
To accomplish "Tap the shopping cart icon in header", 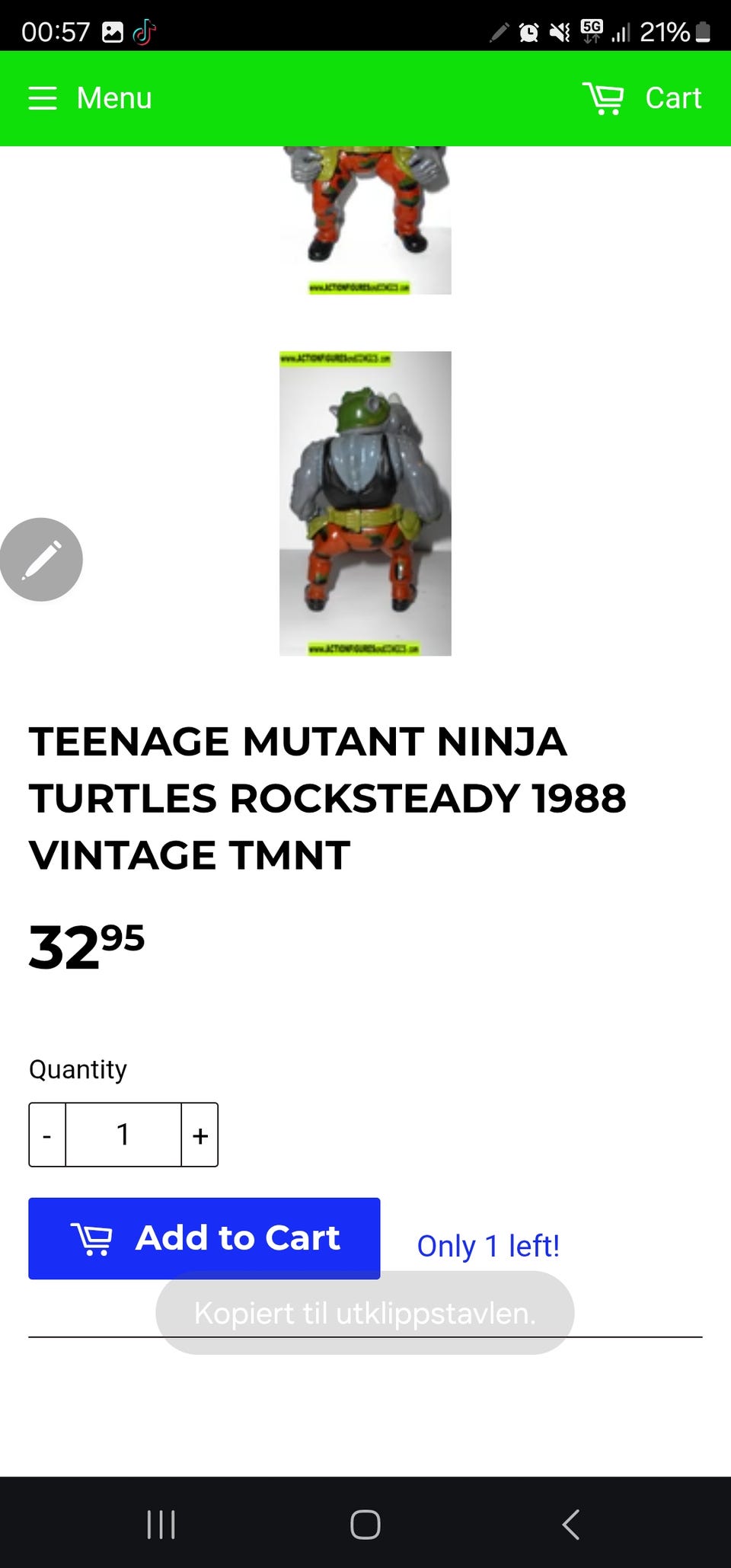I will pos(603,98).
